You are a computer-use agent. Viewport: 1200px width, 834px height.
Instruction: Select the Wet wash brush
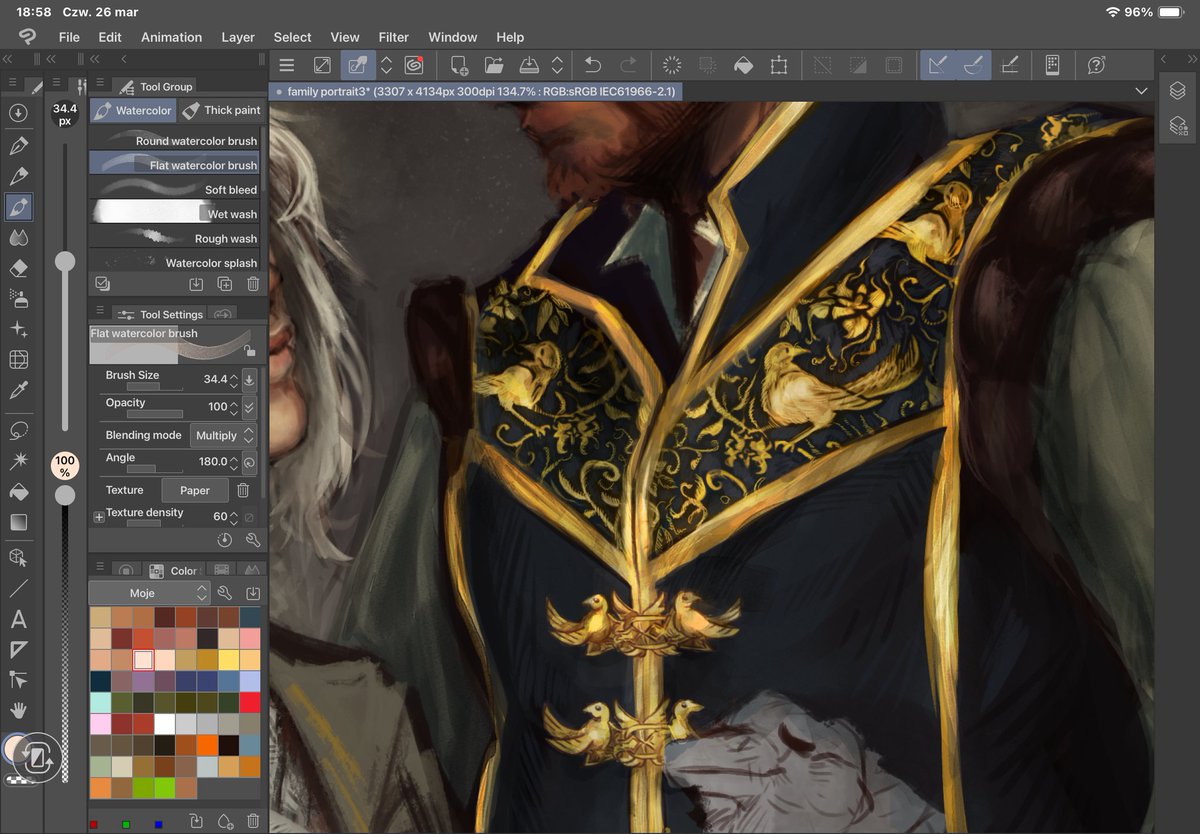(x=175, y=213)
